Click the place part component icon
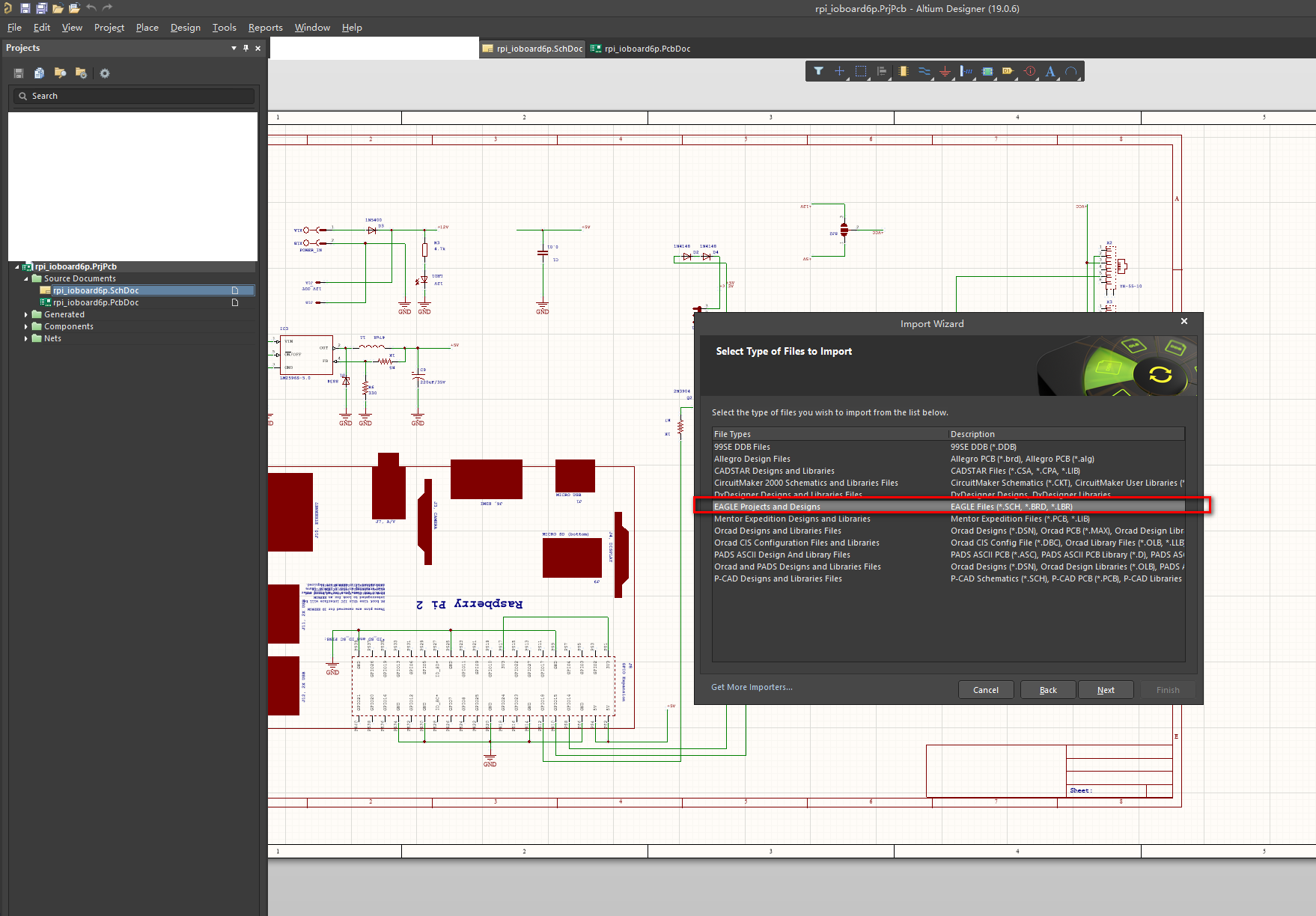Viewport: 1316px width, 916px height. (x=904, y=71)
